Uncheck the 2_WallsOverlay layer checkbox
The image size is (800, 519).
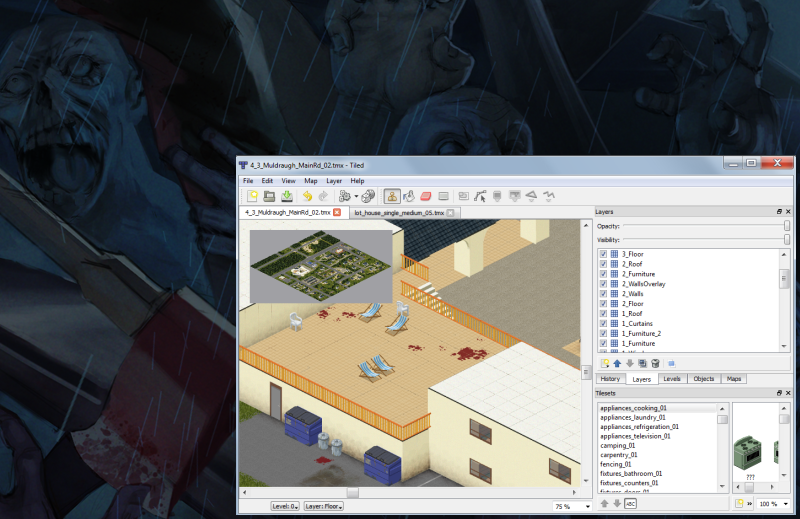click(604, 284)
